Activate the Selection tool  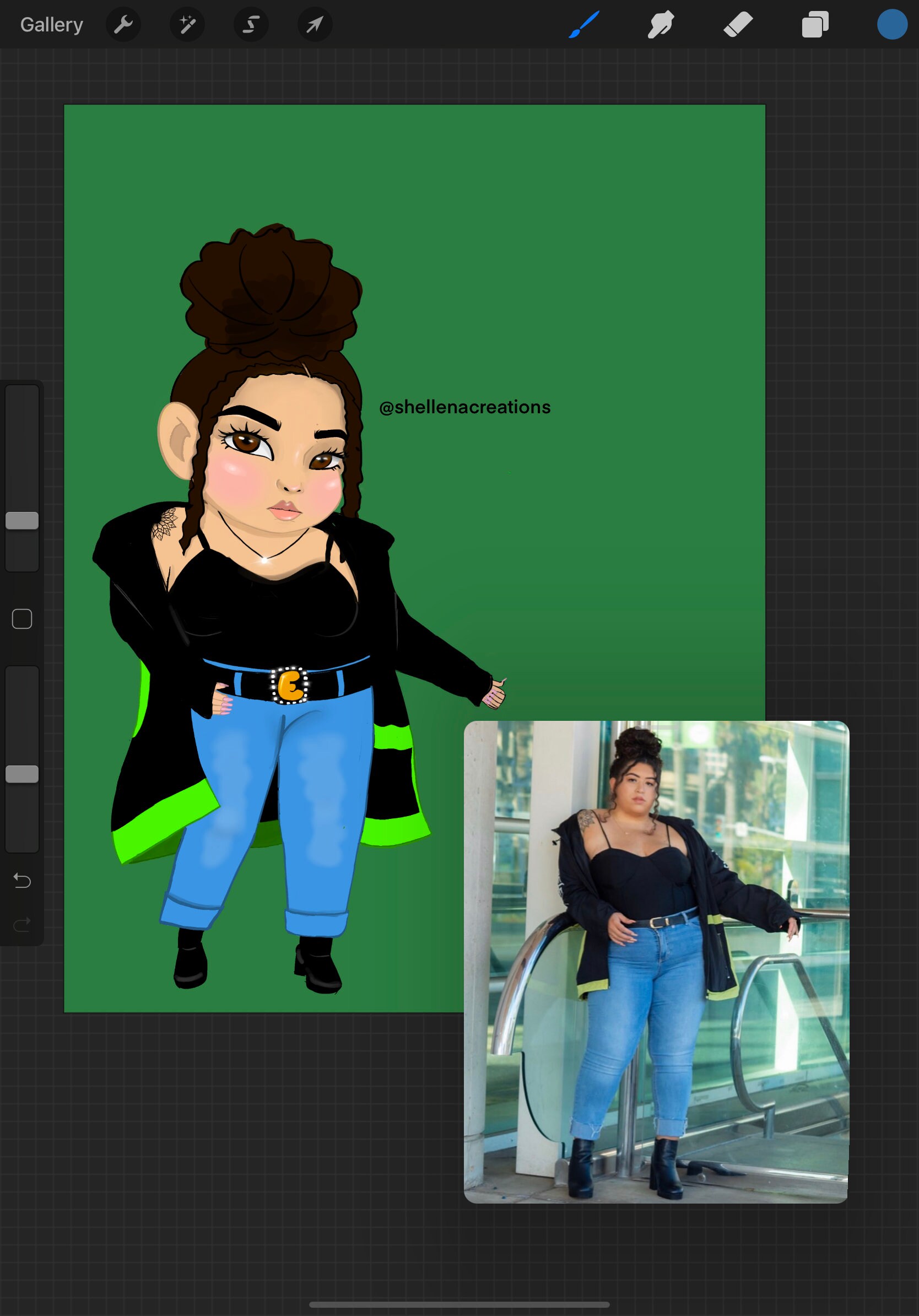point(250,24)
